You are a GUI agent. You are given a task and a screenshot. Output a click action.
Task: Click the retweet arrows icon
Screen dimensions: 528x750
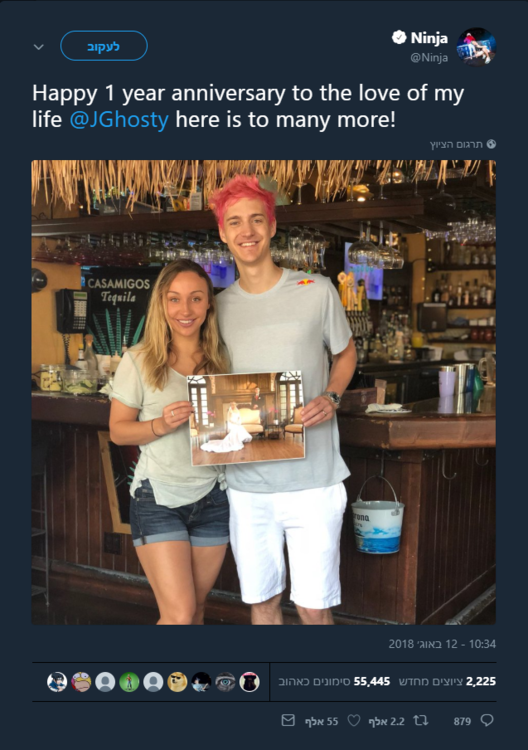tap(421, 720)
